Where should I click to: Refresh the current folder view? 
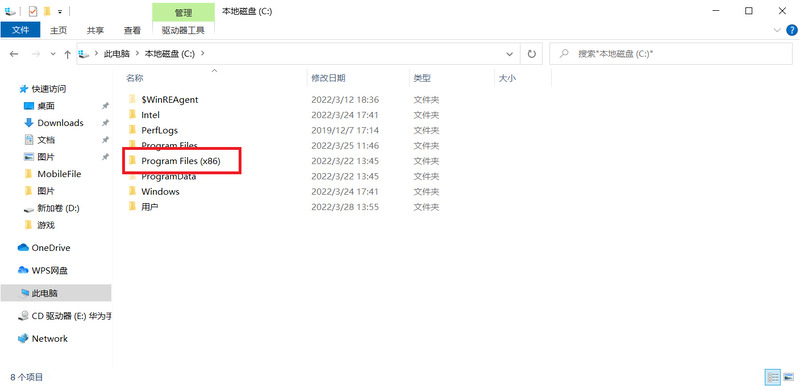(532, 54)
